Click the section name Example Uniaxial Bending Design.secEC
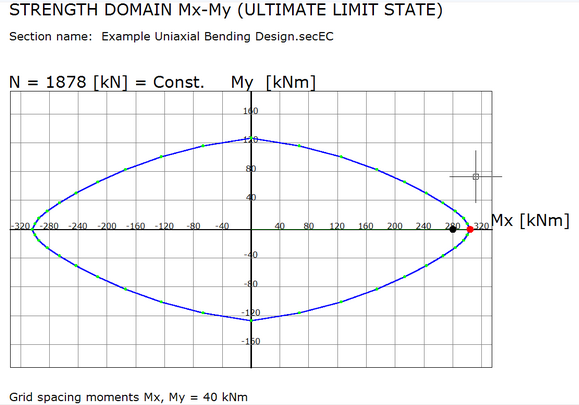Screen dimensions: 579x405 pos(217,36)
